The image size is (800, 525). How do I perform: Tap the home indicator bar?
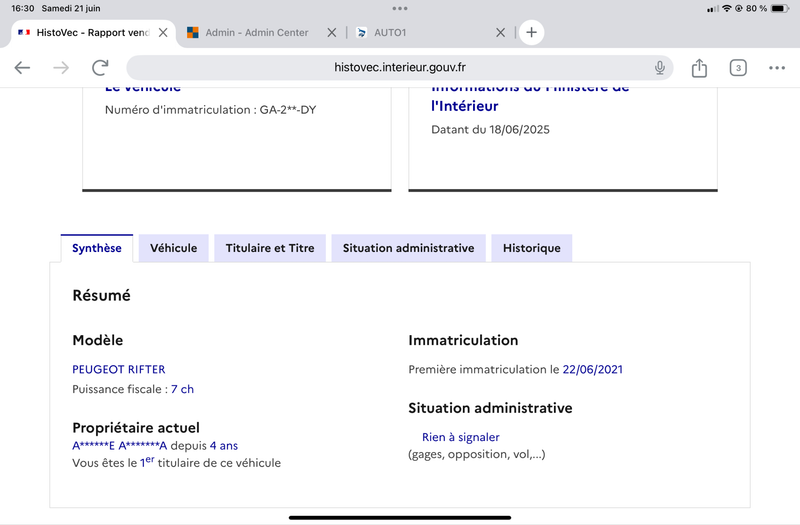tap(400, 517)
